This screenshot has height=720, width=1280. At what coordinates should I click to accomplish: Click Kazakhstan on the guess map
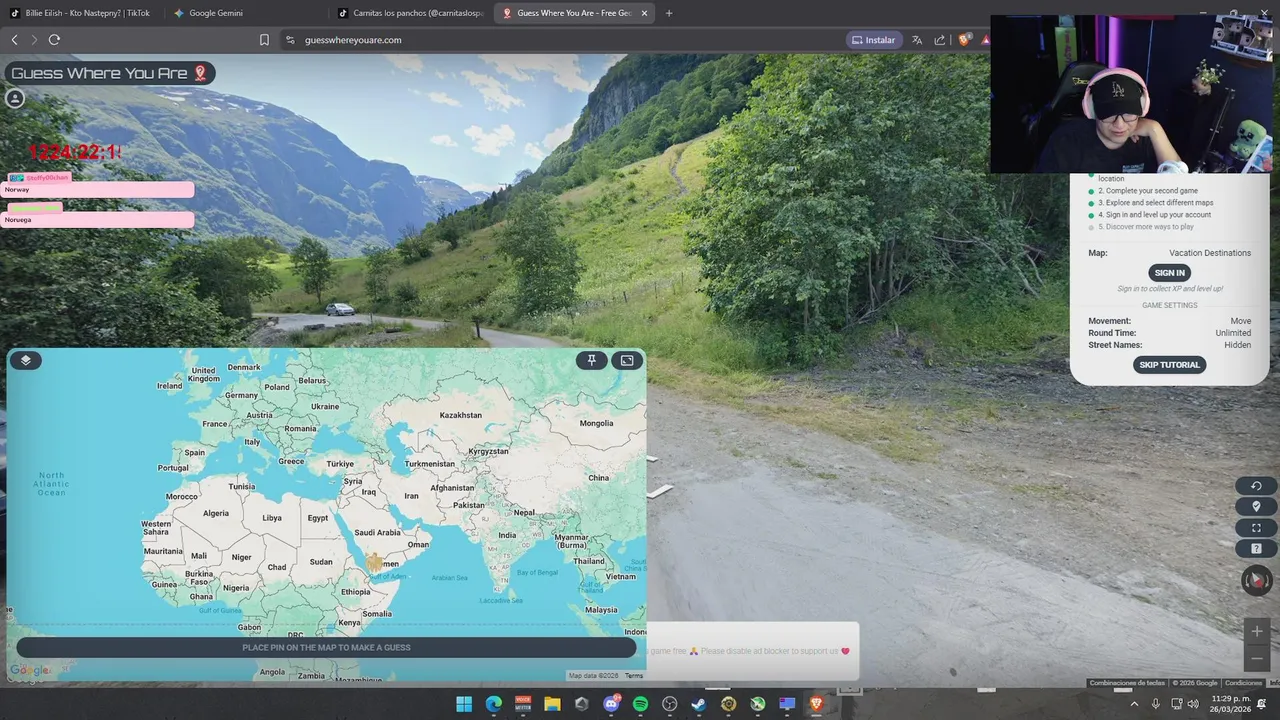(461, 415)
